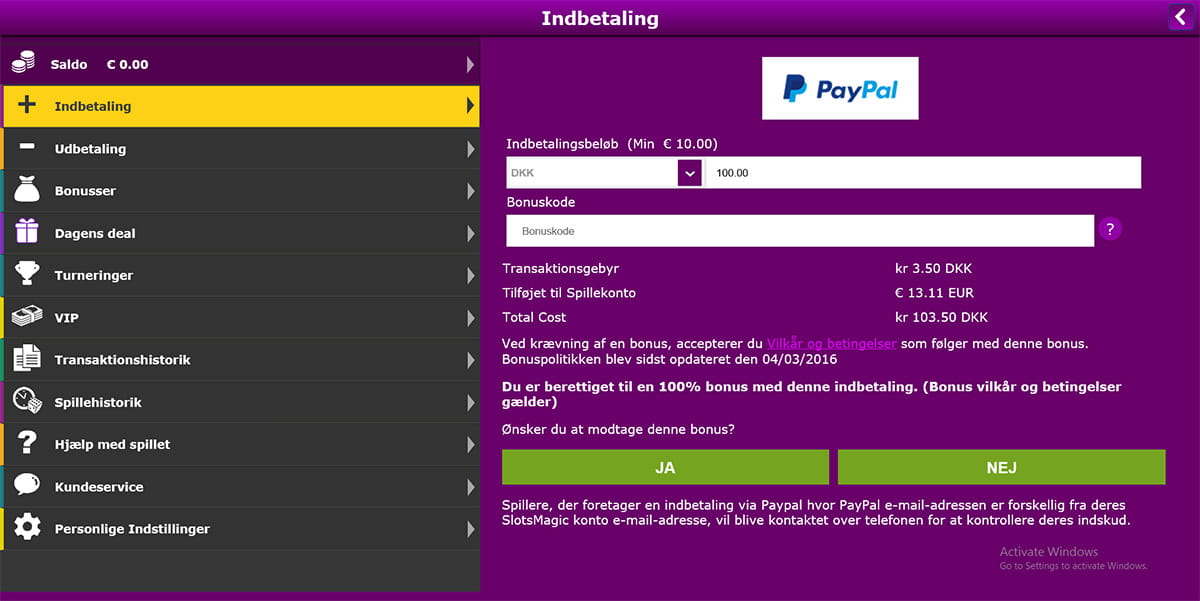Open Dagens deal menu entry

click(241, 233)
